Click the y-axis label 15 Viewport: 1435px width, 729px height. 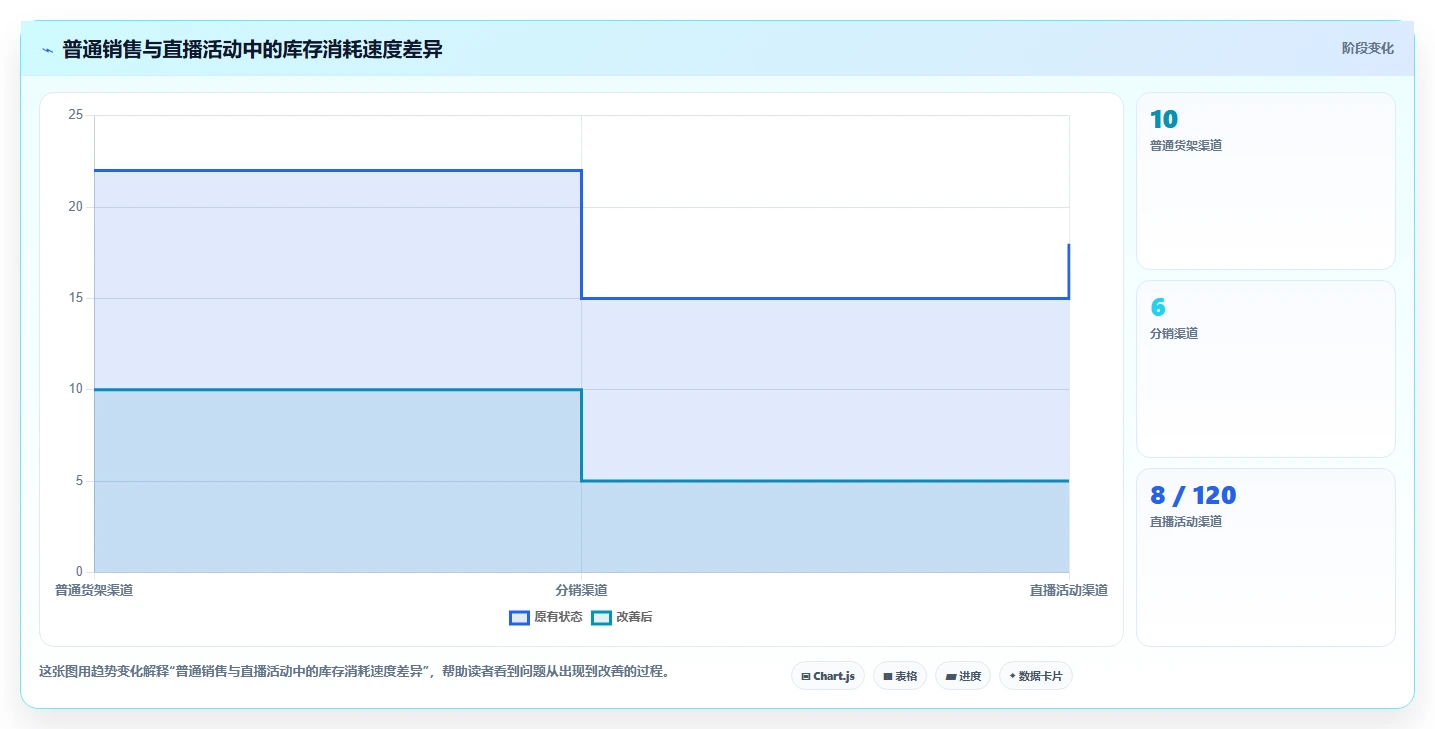tap(75, 298)
